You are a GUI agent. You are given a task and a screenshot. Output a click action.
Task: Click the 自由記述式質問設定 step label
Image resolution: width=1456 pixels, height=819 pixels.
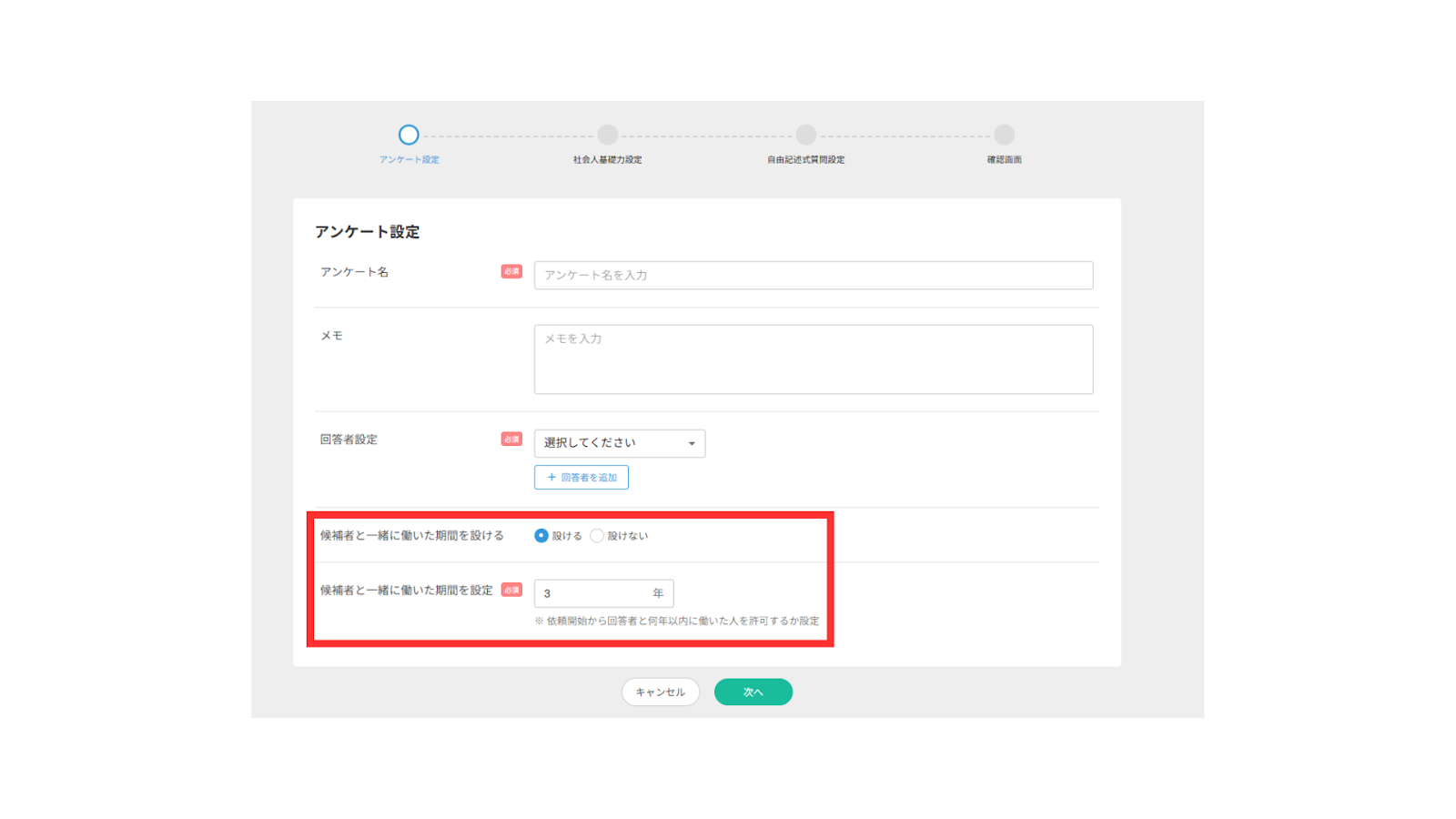coord(805,160)
